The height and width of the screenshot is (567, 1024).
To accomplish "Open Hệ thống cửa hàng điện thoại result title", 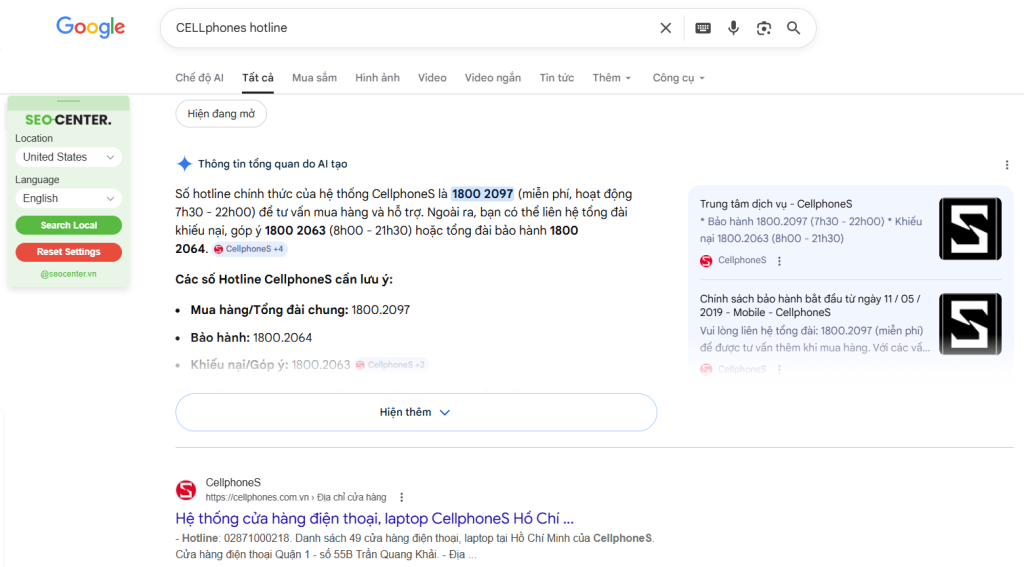I will (374, 519).
